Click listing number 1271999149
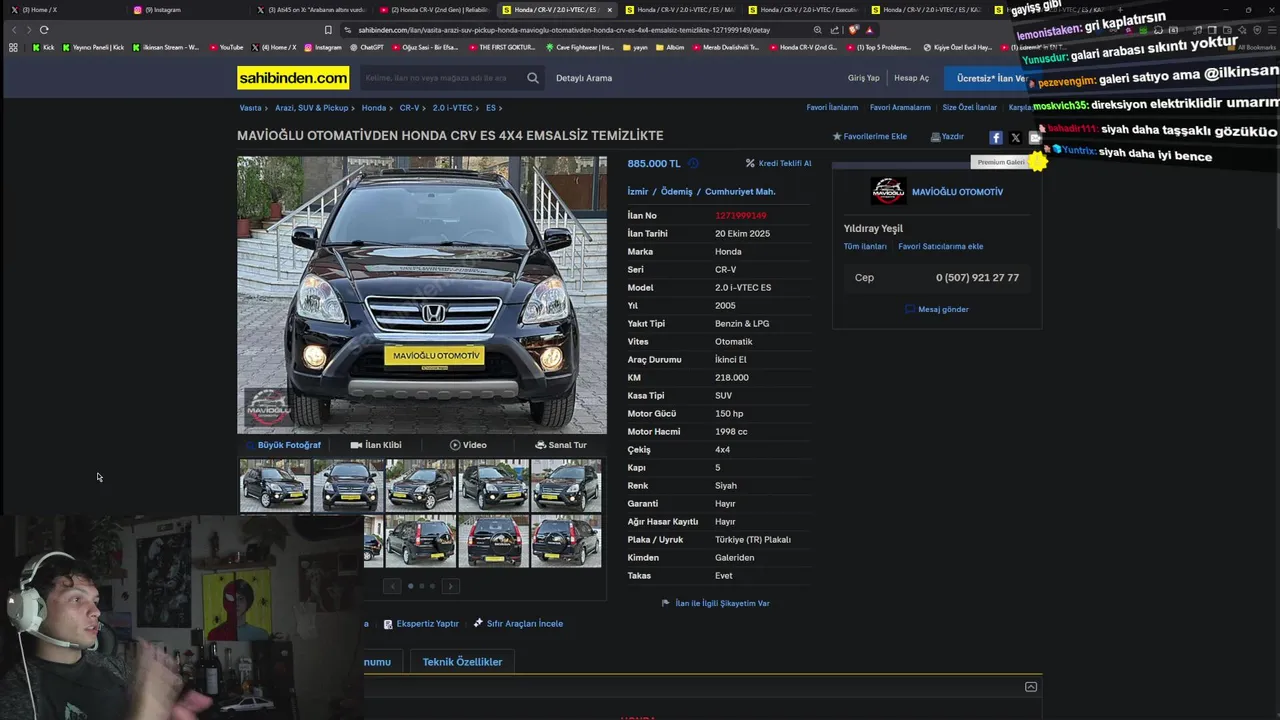 pyautogui.click(x=741, y=216)
